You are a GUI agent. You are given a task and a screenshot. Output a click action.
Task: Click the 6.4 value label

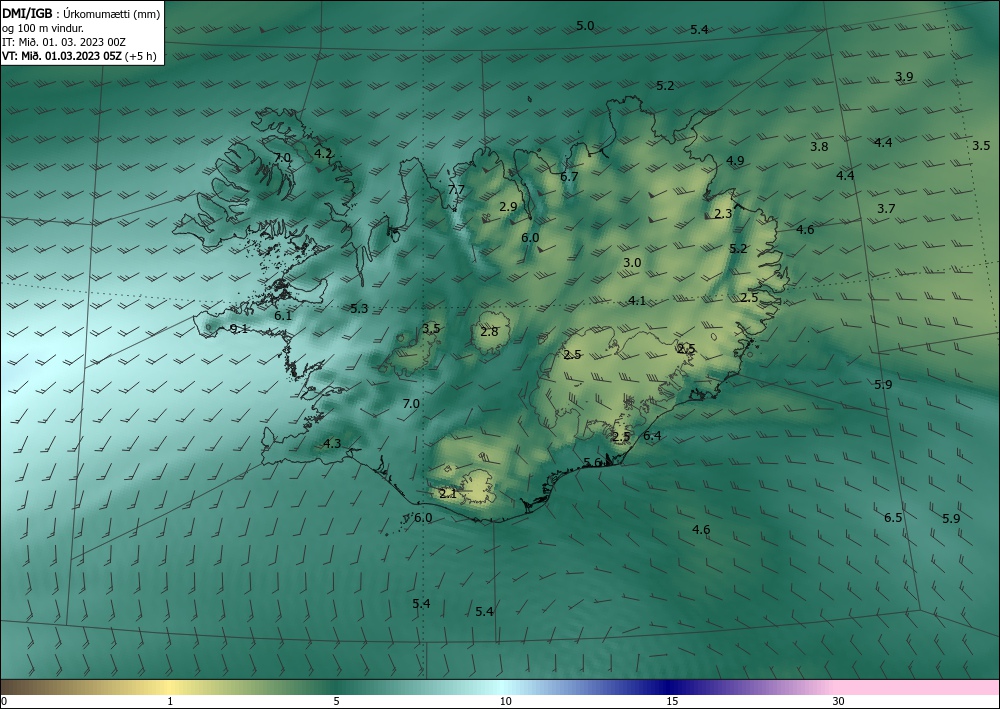(x=652, y=436)
